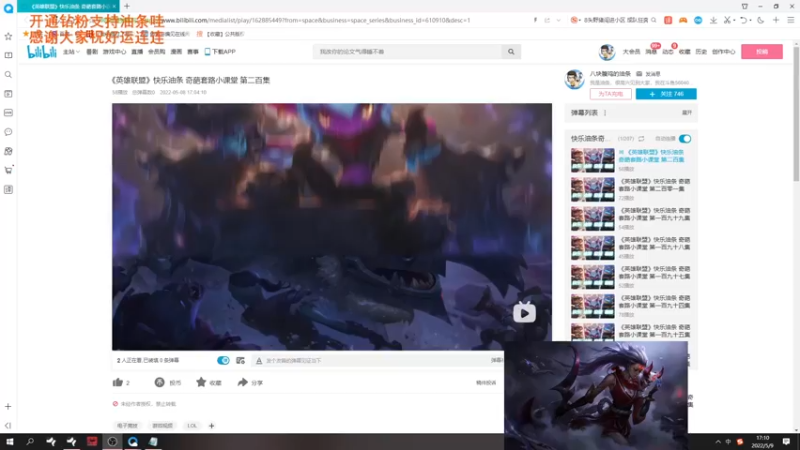
Task: Toggle night mode moon icon
Action: tap(761, 20)
